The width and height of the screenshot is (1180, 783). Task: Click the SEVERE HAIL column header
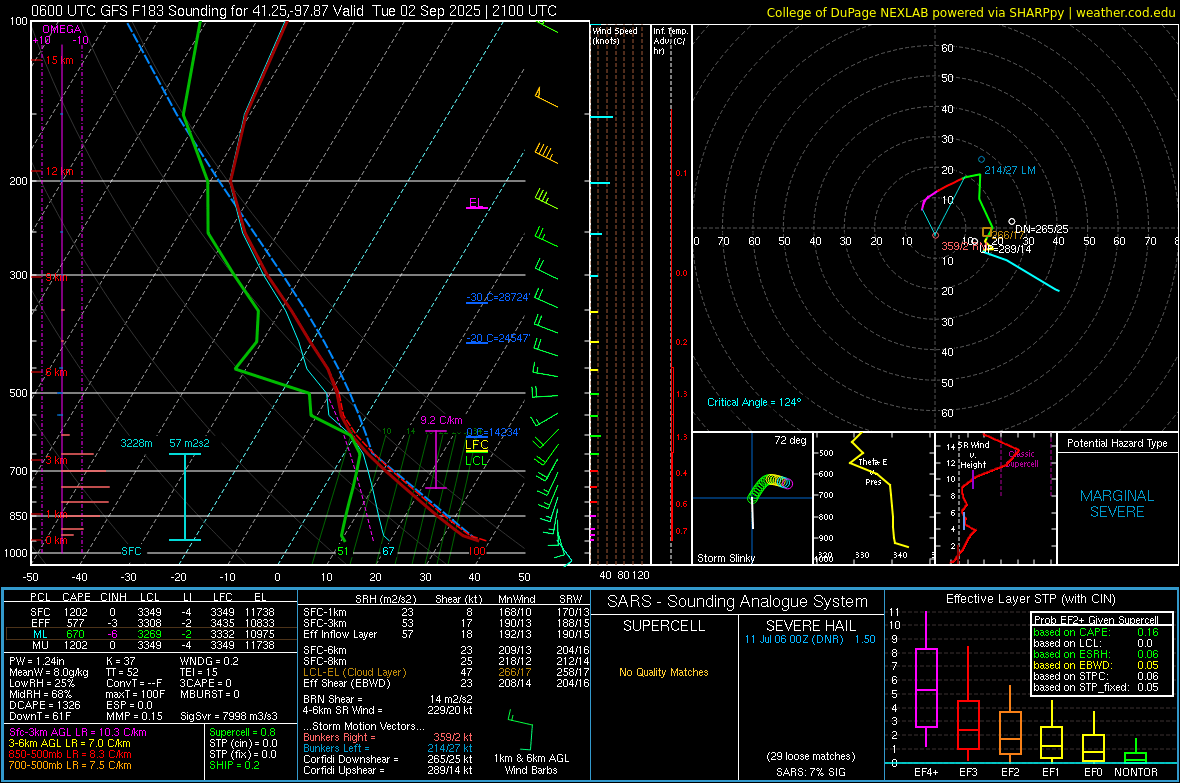(810, 626)
